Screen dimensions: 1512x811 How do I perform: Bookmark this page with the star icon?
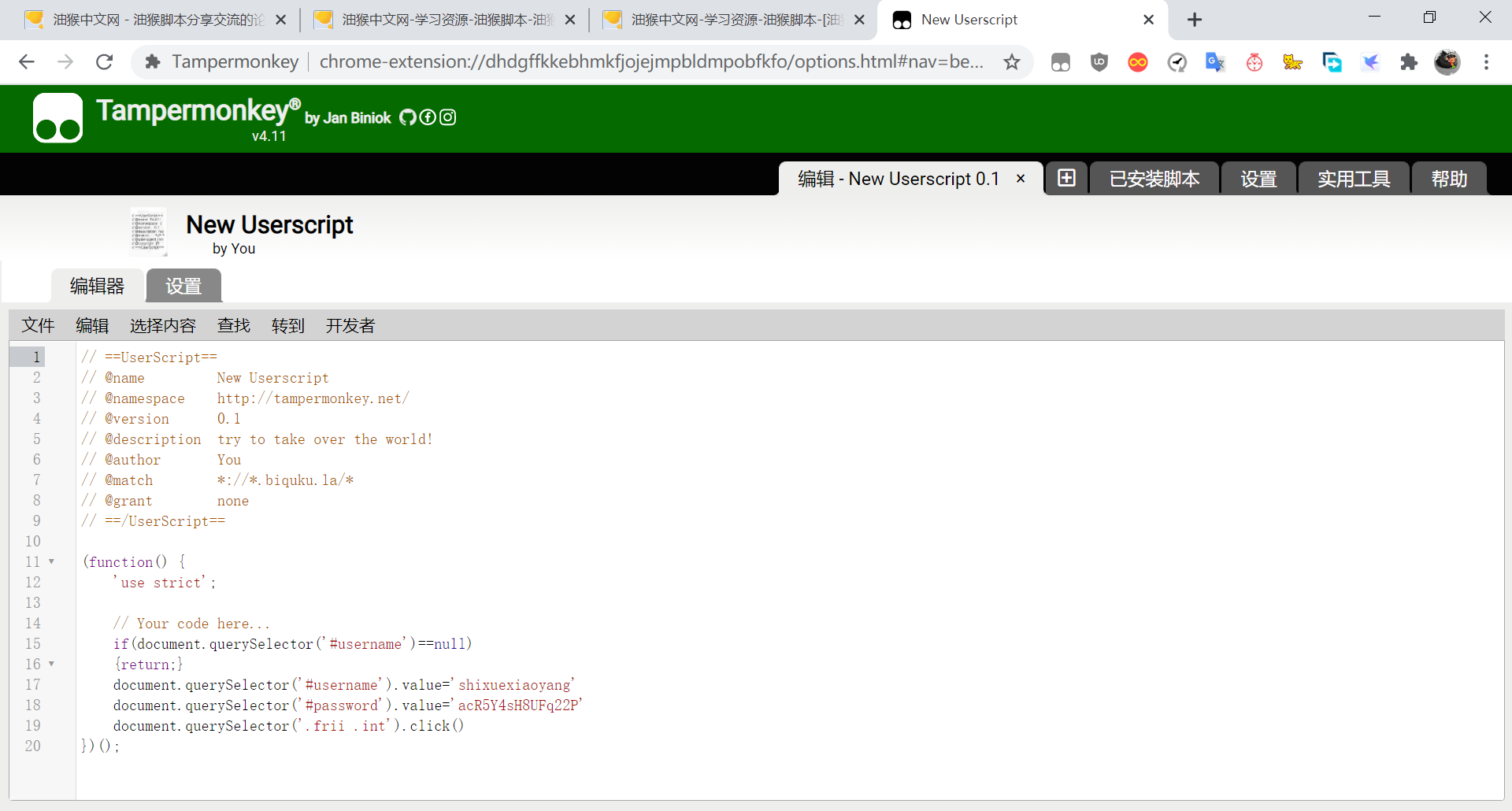click(x=1012, y=61)
